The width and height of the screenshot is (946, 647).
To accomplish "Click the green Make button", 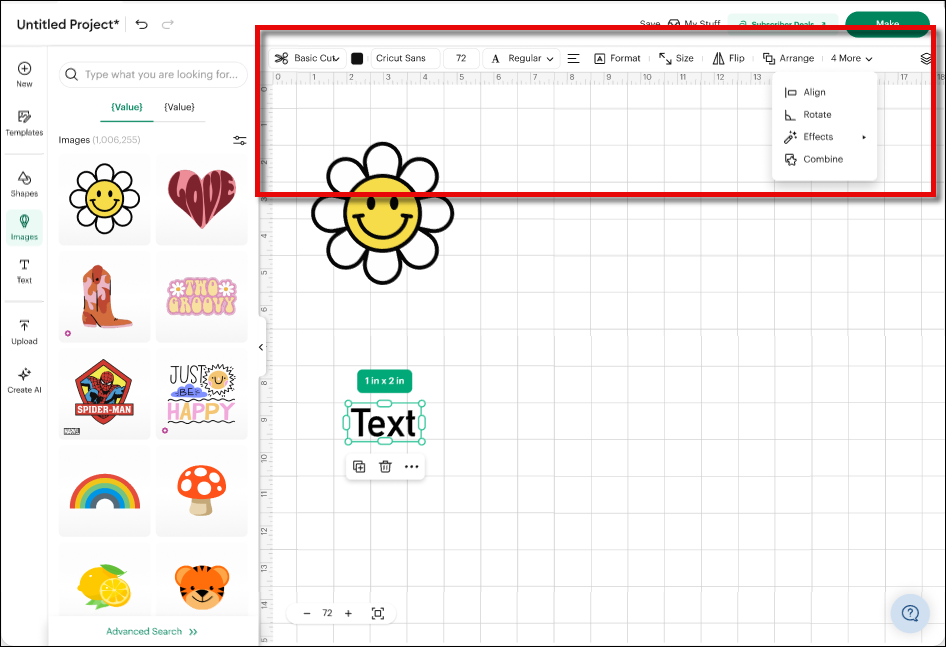I will 888,23.
